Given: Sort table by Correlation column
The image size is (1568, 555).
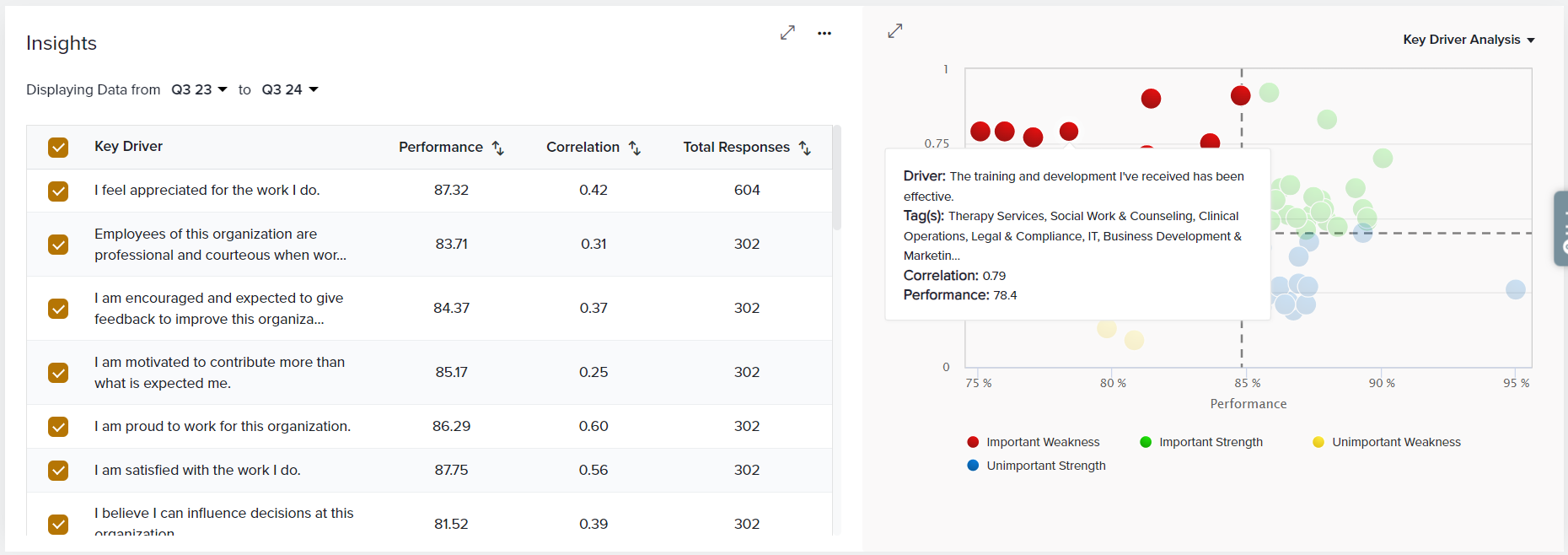Looking at the screenshot, I should tap(635, 148).
